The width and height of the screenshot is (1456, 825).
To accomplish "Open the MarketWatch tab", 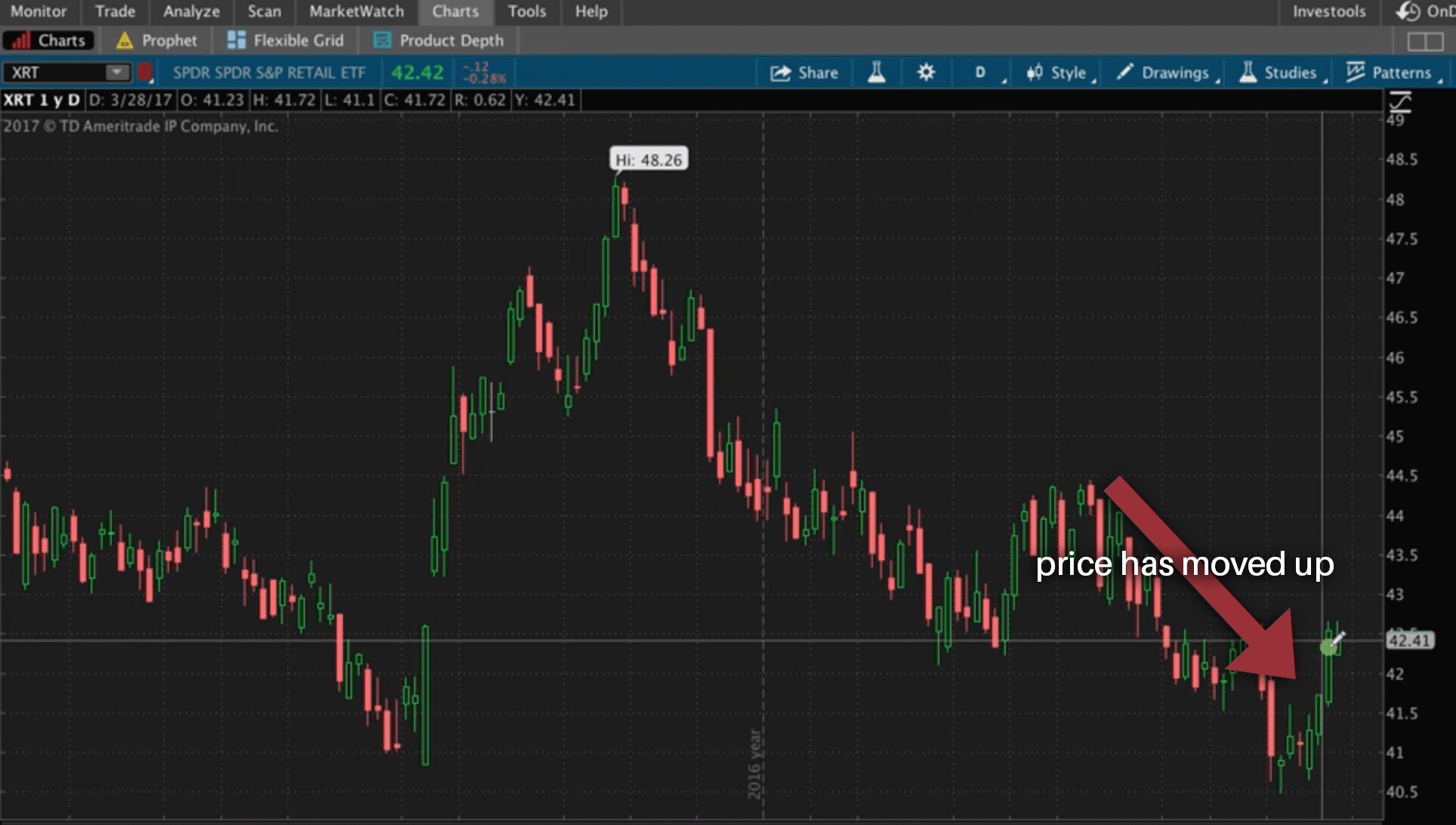I will [x=356, y=11].
